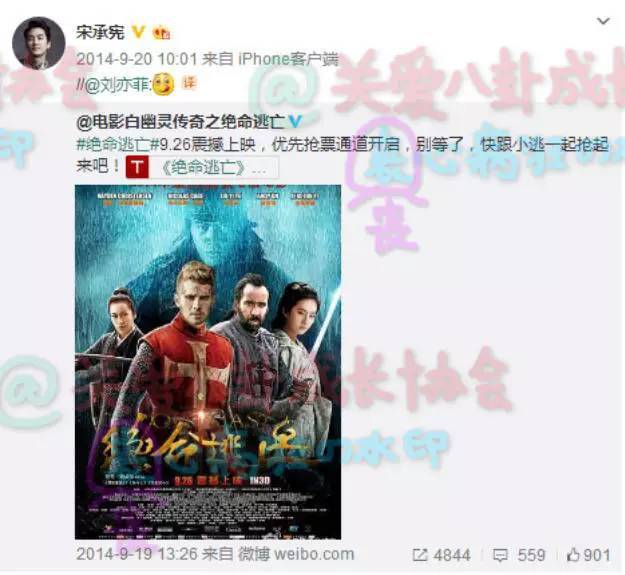
Task: Click the blue verified V badge
Action: point(295,121)
